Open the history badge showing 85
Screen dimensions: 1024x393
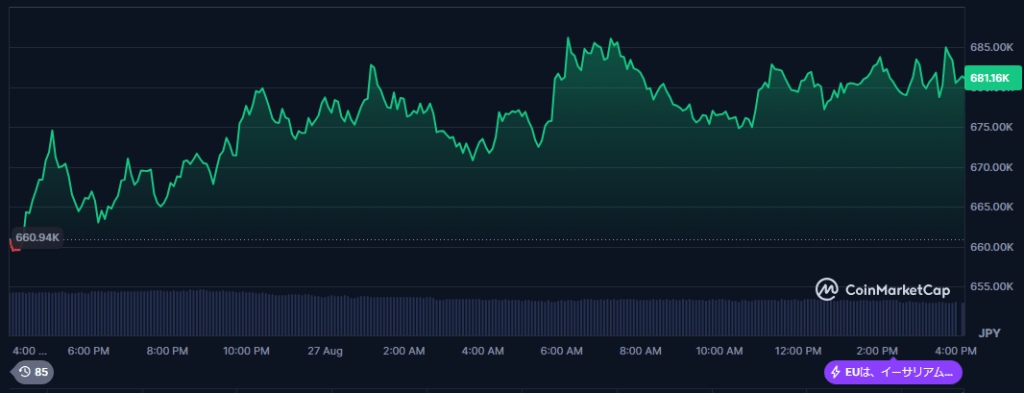(33, 372)
